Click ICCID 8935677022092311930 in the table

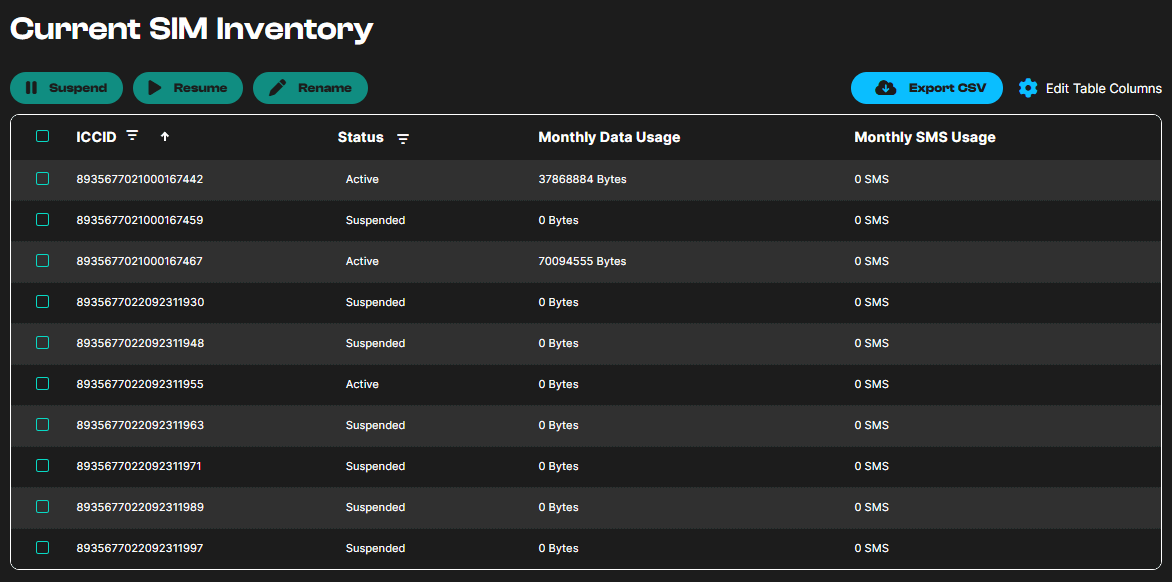[140, 302]
